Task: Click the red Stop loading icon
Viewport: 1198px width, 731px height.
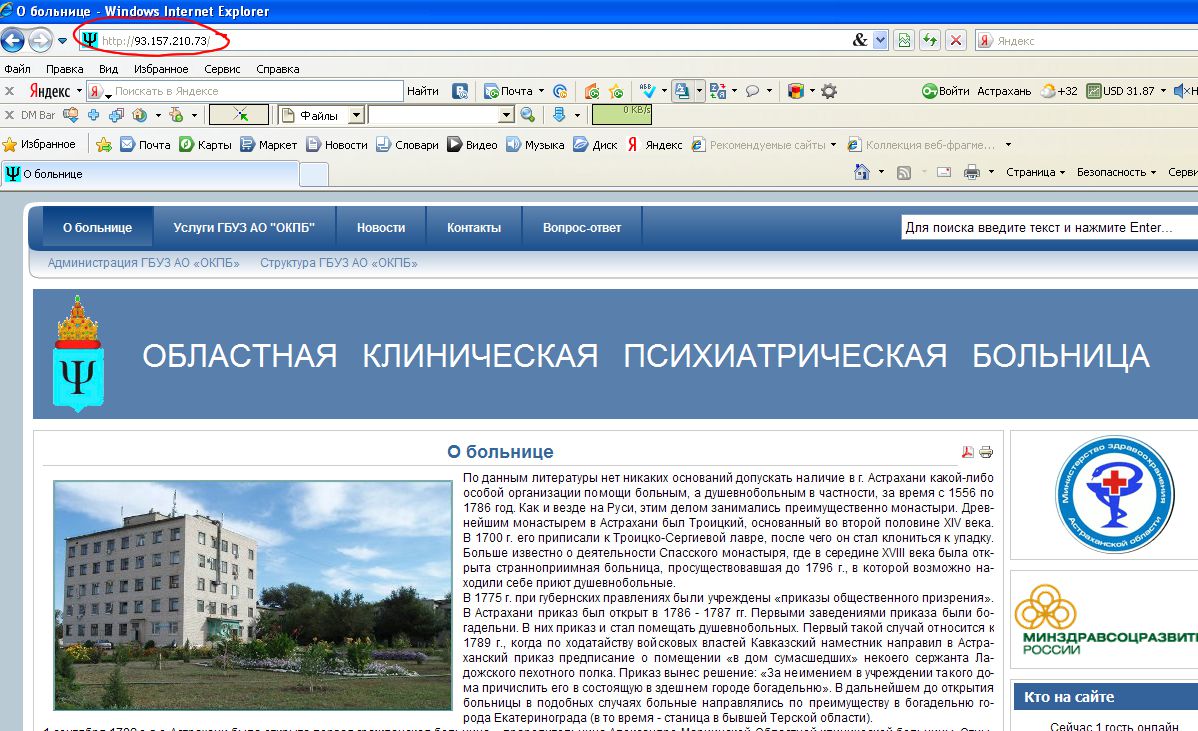Action: 956,40
